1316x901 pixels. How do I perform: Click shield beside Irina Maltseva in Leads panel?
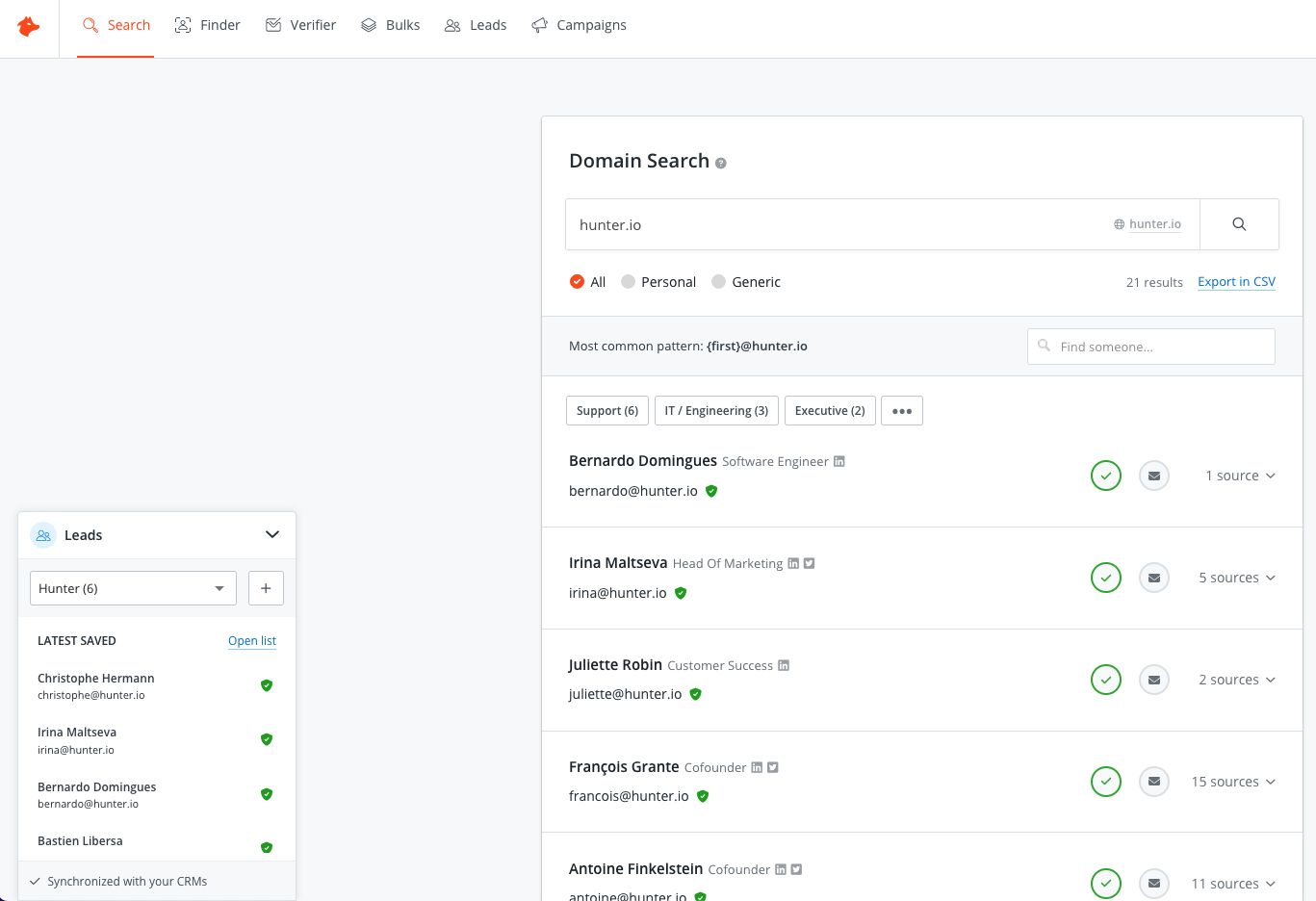click(x=267, y=739)
